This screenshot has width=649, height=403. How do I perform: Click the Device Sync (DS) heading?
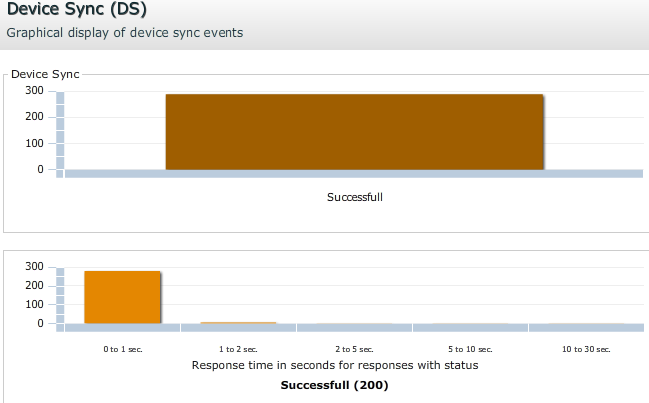click(74, 11)
